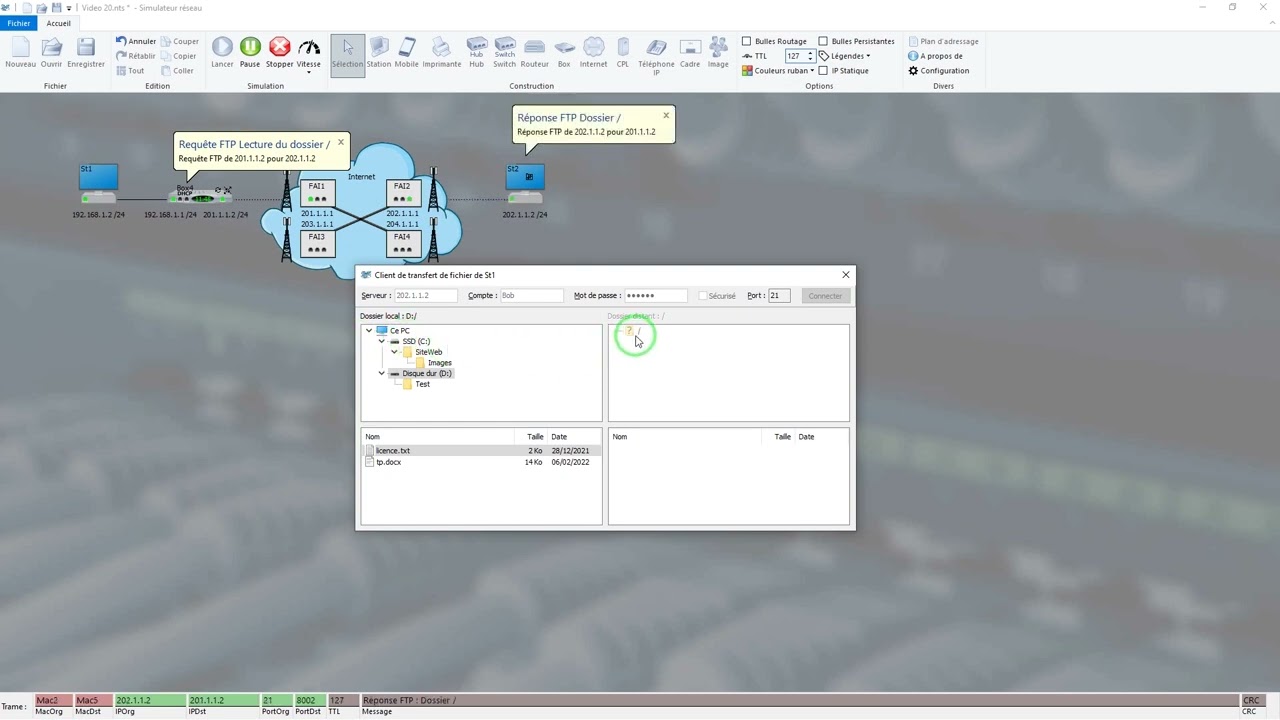Pick the Hub construction tool

pyautogui.click(x=477, y=53)
